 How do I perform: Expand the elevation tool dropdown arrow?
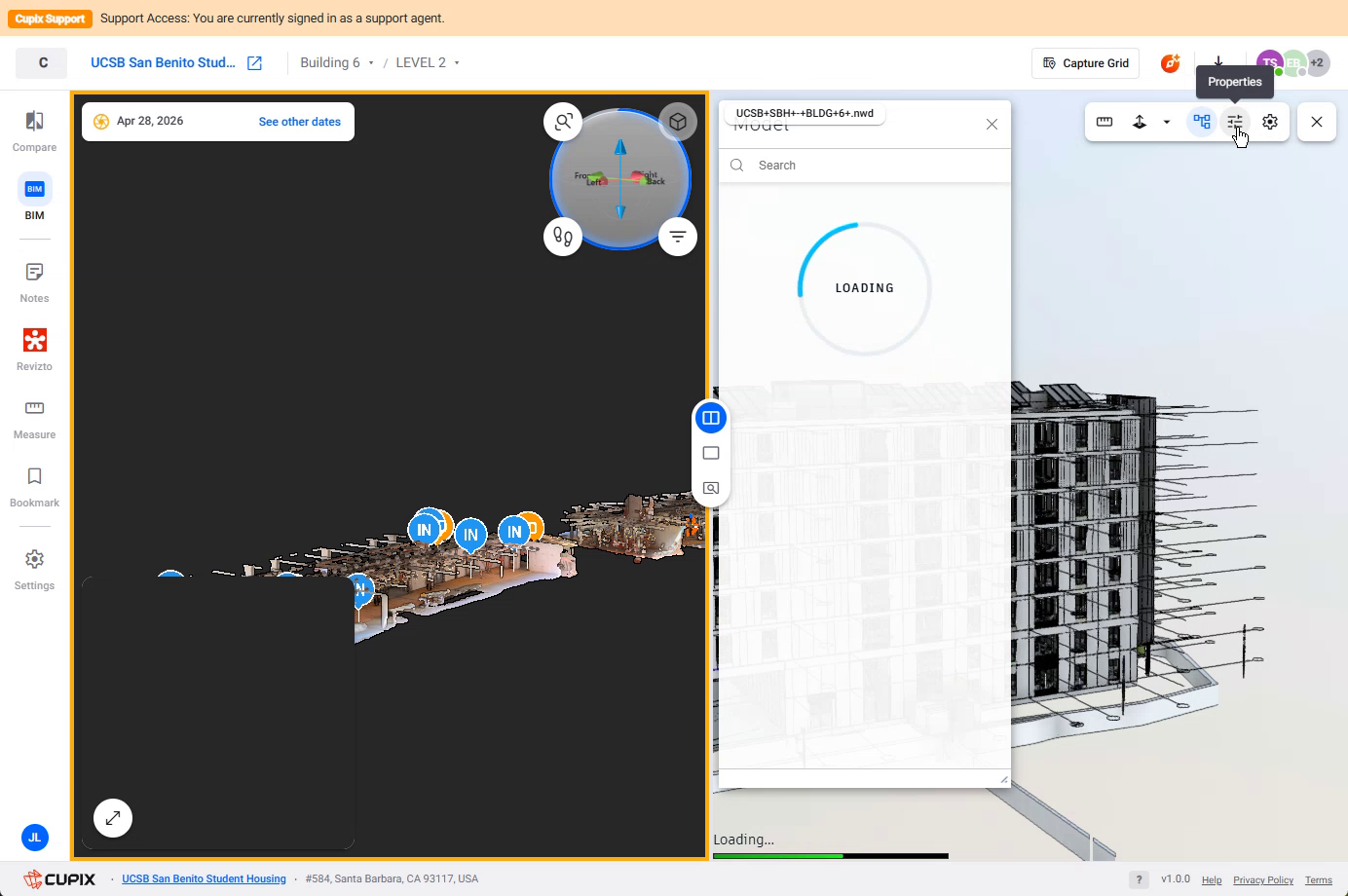1166,122
